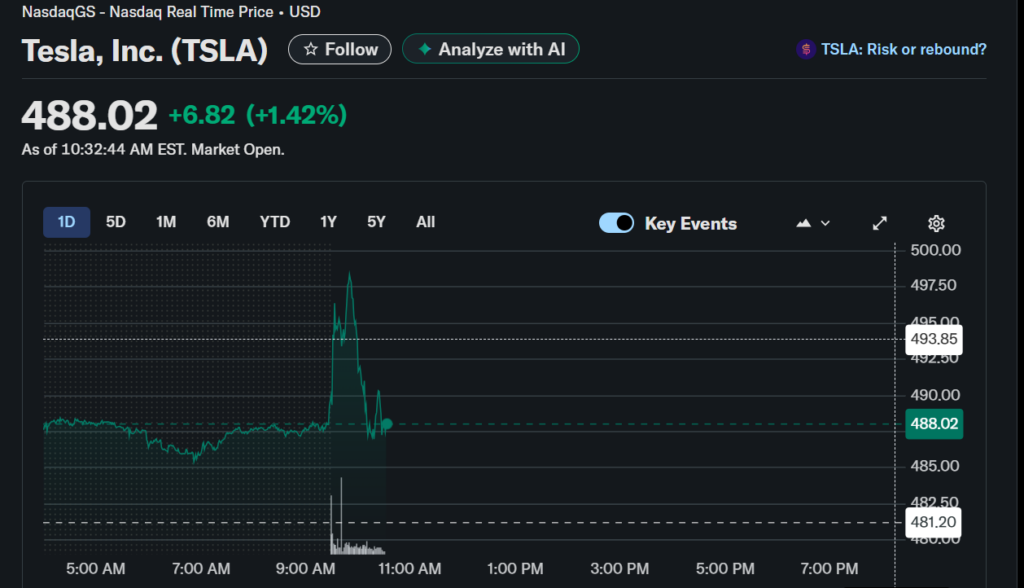Viewport: 1024px width, 588px height.
Task: Toggle the Key Events switch
Action: [x=616, y=223]
